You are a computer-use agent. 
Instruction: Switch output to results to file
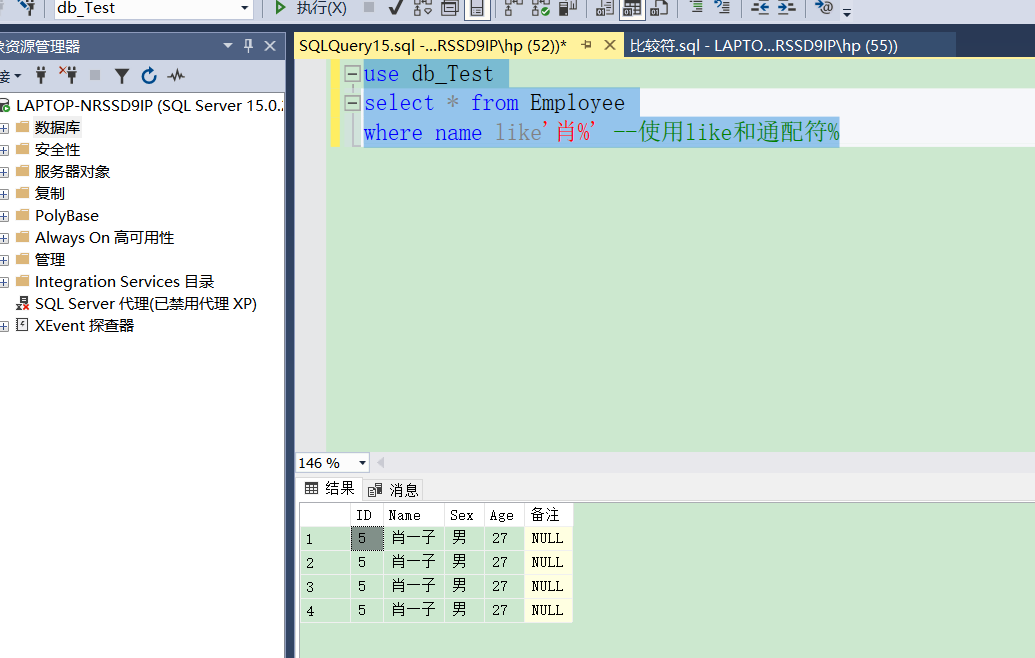pyautogui.click(x=659, y=8)
